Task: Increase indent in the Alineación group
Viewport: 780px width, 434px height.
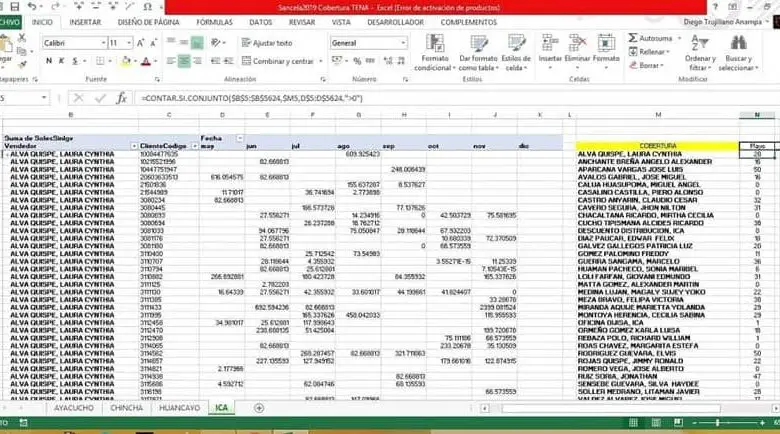Action: point(228,61)
